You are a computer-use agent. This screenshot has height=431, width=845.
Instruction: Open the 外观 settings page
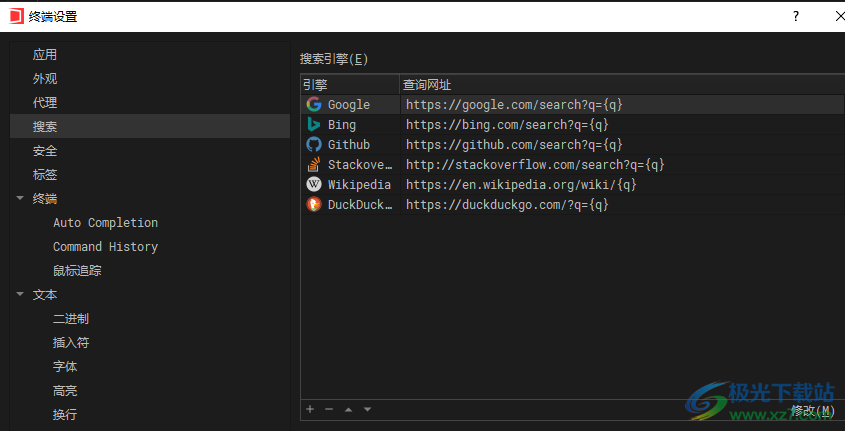45,79
